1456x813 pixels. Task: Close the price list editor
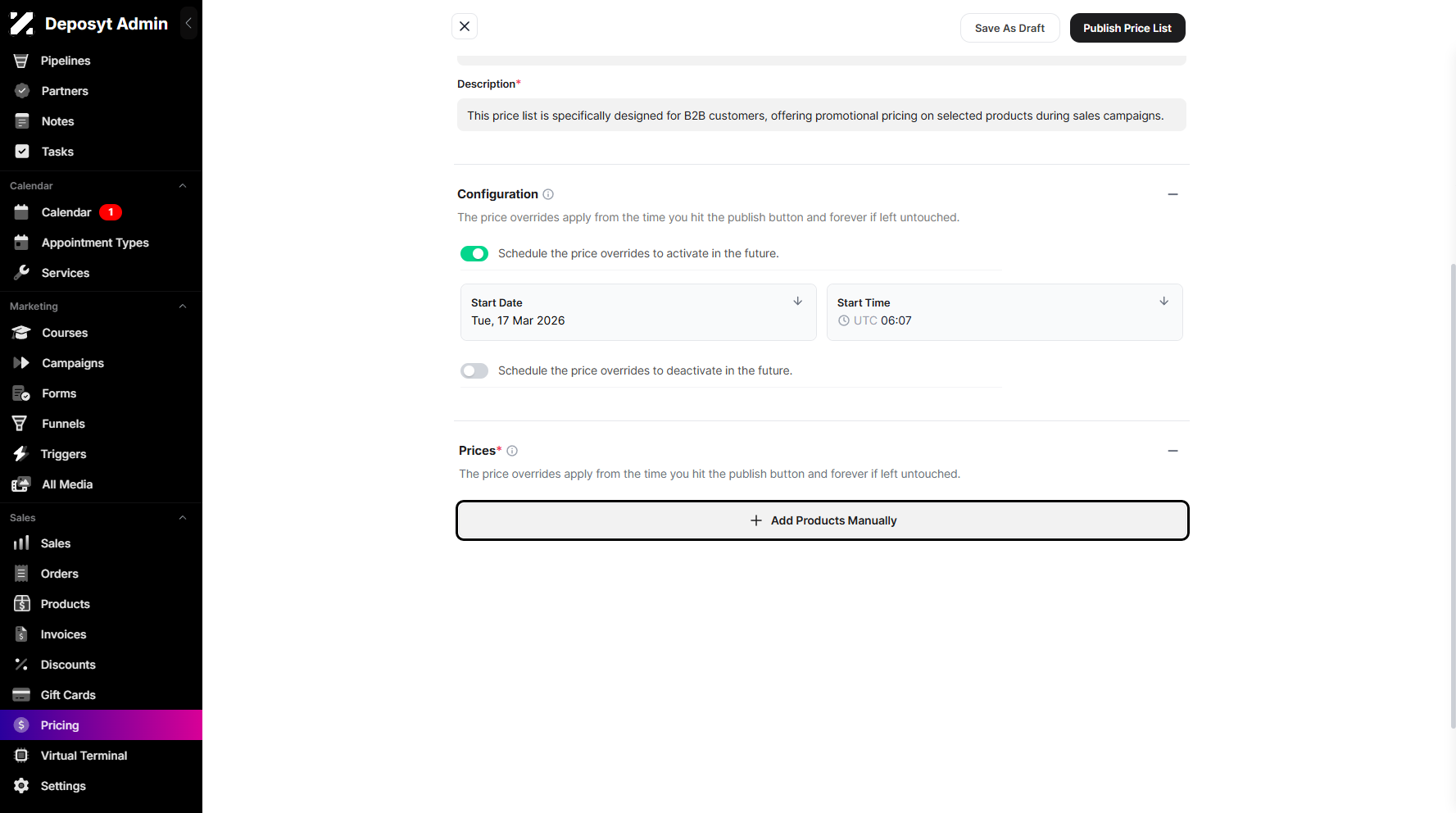coord(465,26)
